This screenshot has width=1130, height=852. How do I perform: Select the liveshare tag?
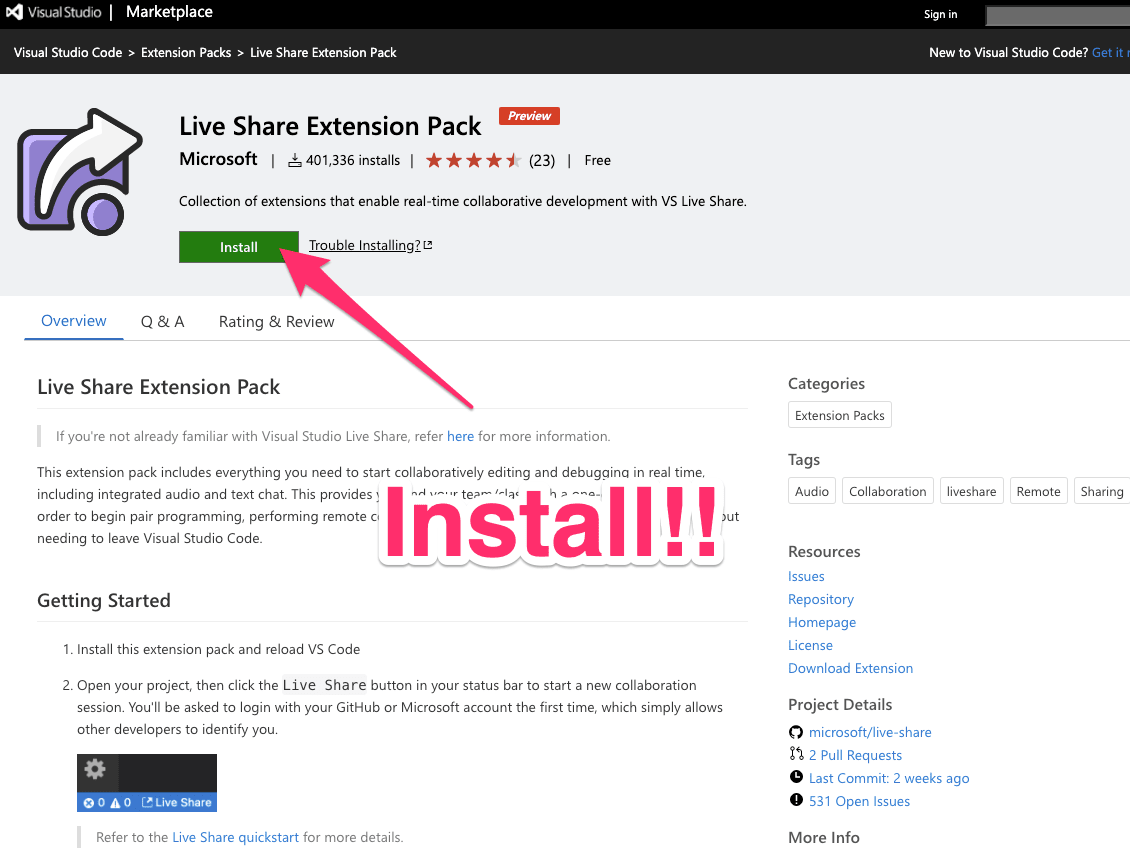click(971, 492)
